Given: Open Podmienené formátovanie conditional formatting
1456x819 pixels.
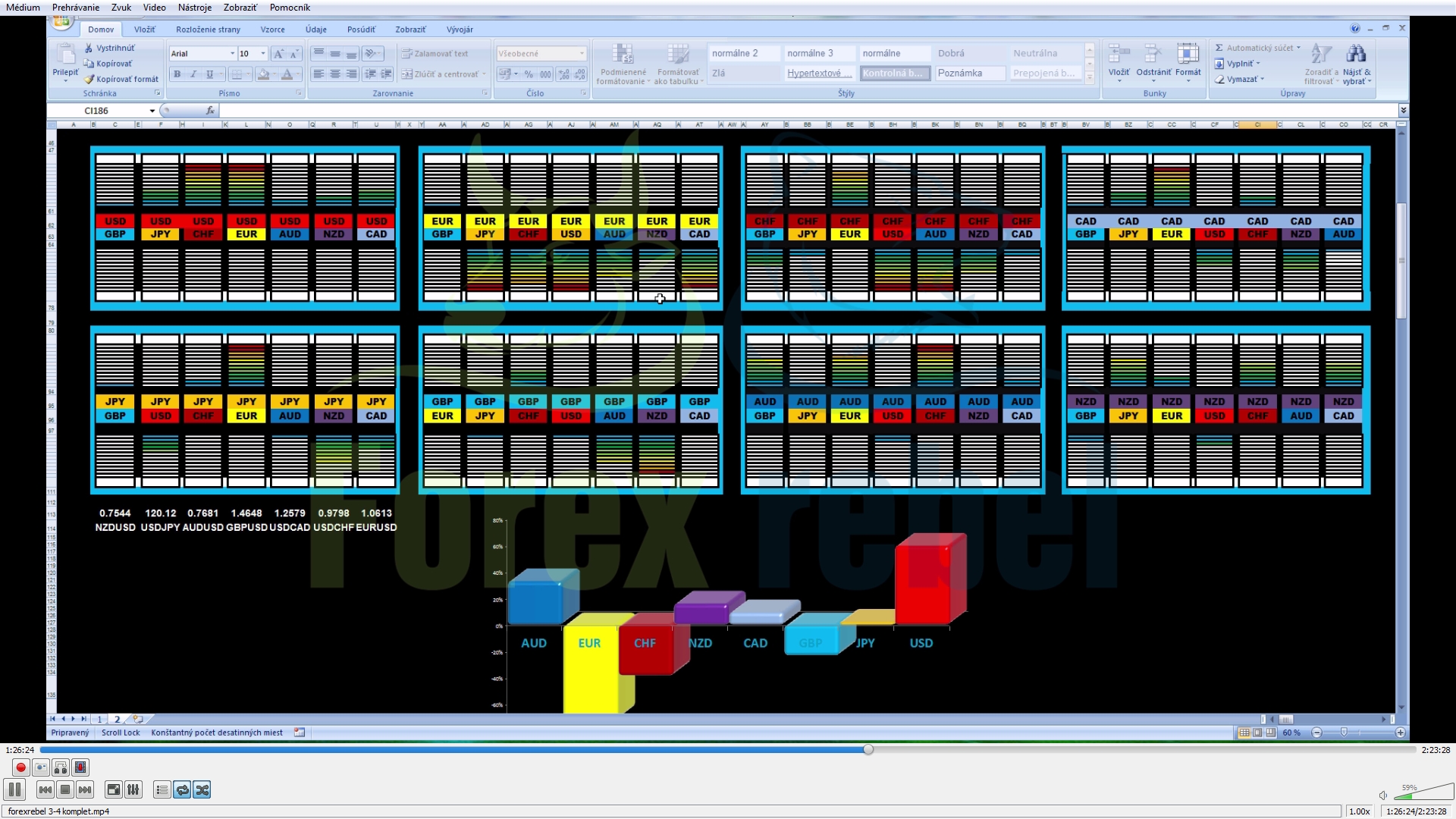Looking at the screenshot, I should tap(622, 64).
